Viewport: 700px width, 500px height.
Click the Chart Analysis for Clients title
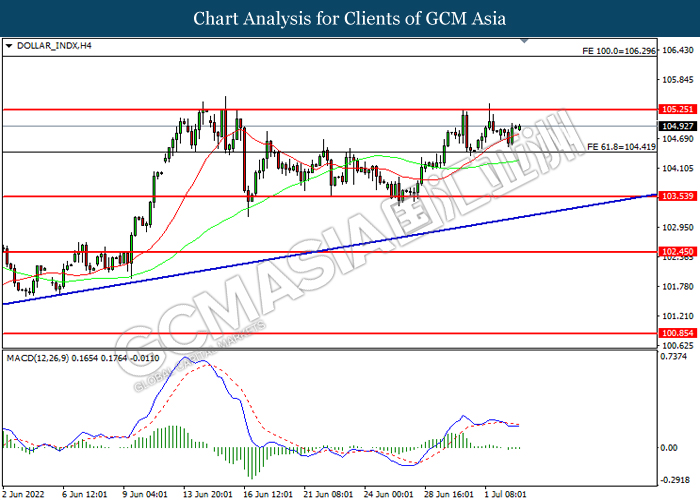(x=349, y=19)
